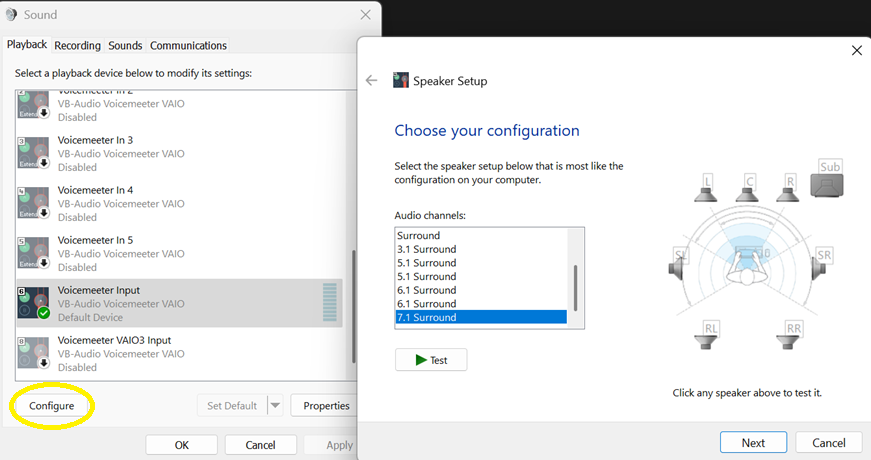Select the Voicemeeter In 4 device
The width and height of the screenshot is (871, 460).
click(180, 203)
